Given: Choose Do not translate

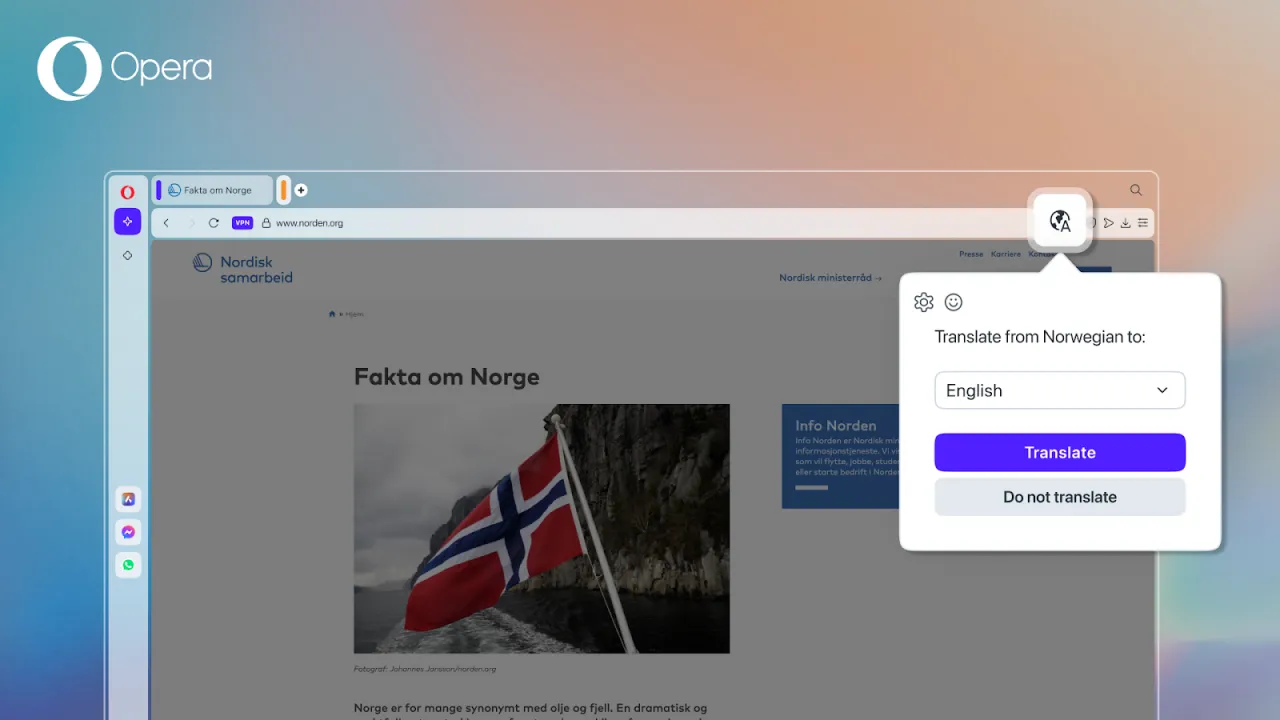Looking at the screenshot, I should [1059, 497].
